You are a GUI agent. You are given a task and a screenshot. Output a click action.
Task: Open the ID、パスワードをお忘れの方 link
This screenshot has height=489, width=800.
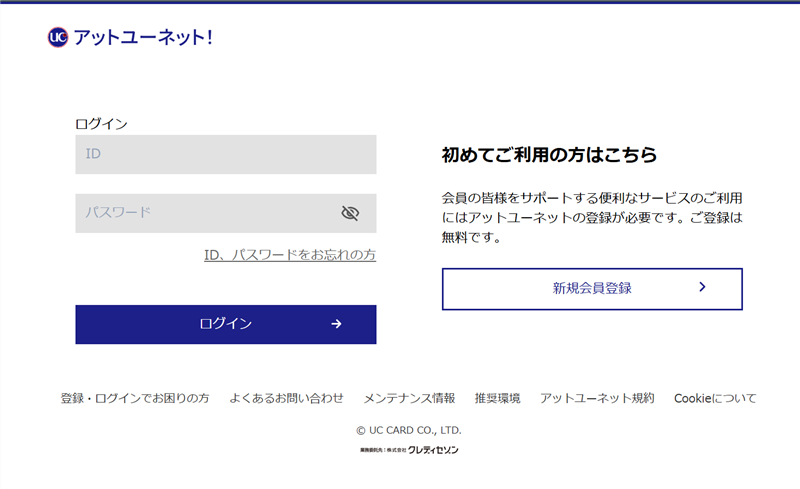pos(290,255)
